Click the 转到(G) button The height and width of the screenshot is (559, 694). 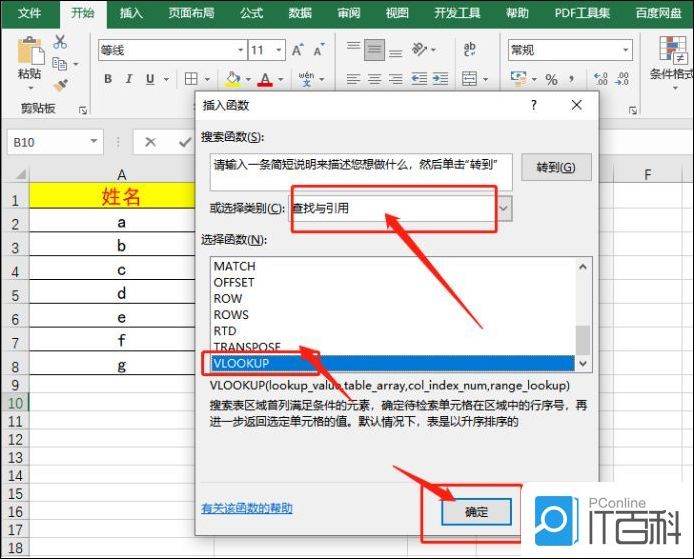pyautogui.click(x=556, y=167)
